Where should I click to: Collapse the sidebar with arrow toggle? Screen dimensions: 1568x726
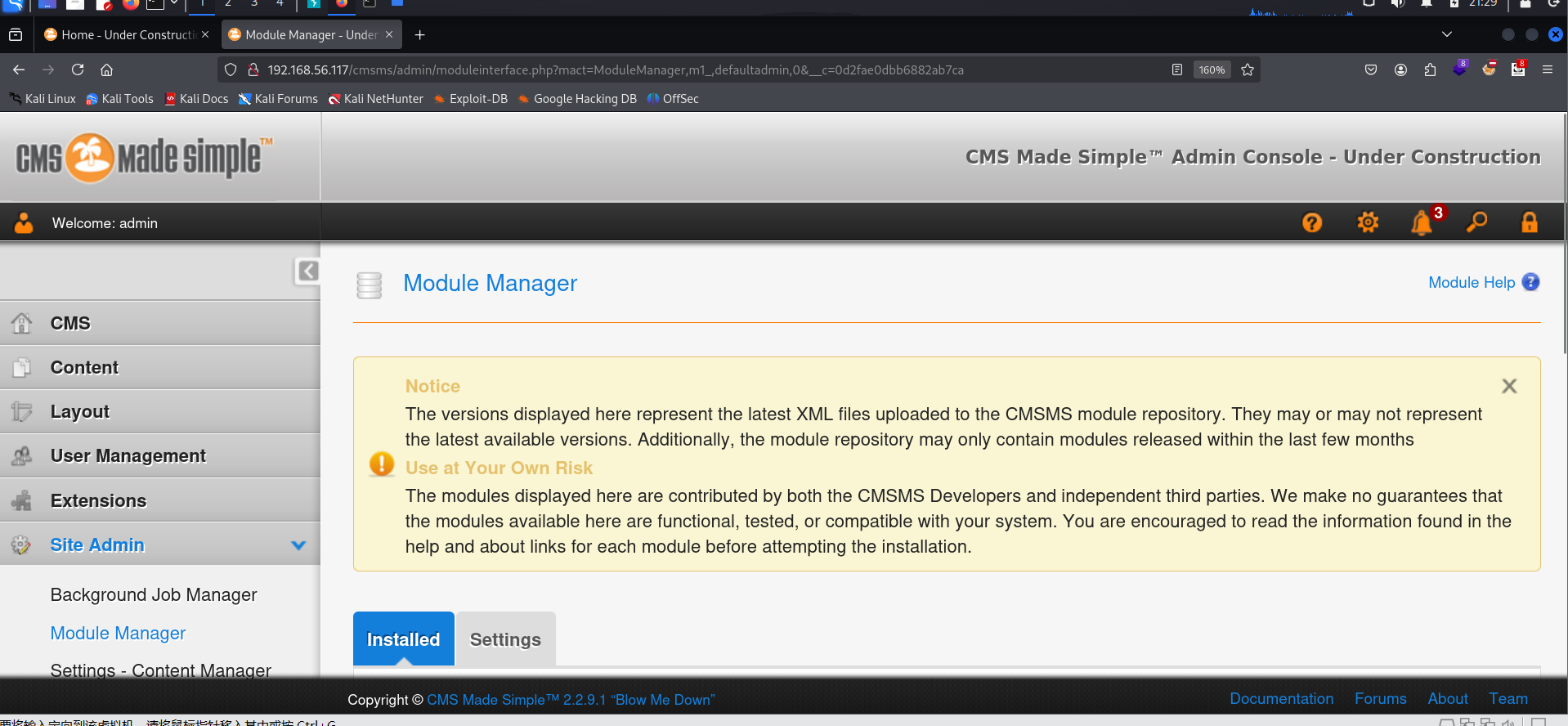point(307,271)
